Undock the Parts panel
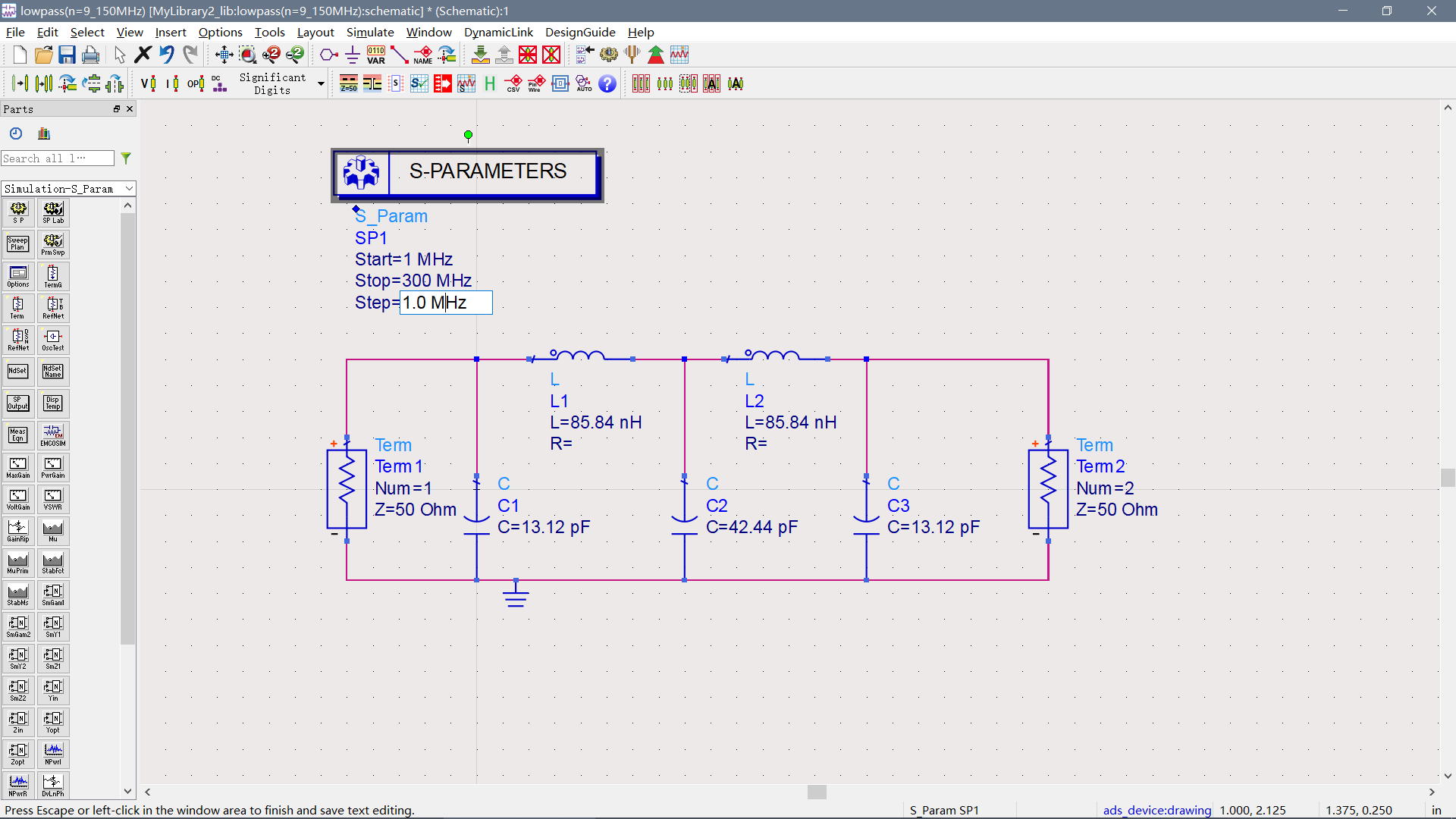The image size is (1456, 819). [117, 109]
